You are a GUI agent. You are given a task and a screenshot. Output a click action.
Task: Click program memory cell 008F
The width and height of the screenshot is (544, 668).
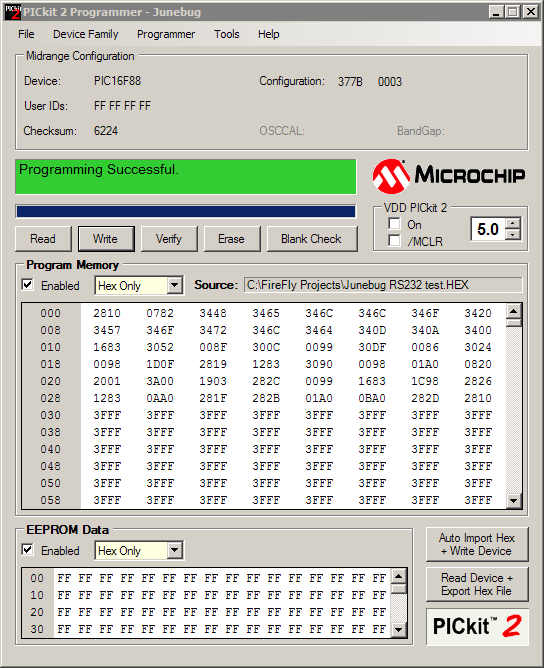[x=213, y=347]
